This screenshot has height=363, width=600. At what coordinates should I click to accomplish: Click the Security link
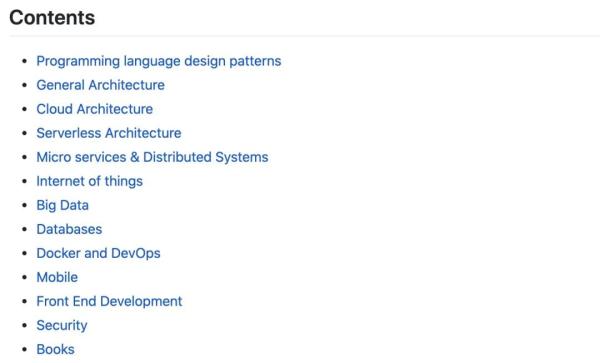tap(62, 326)
